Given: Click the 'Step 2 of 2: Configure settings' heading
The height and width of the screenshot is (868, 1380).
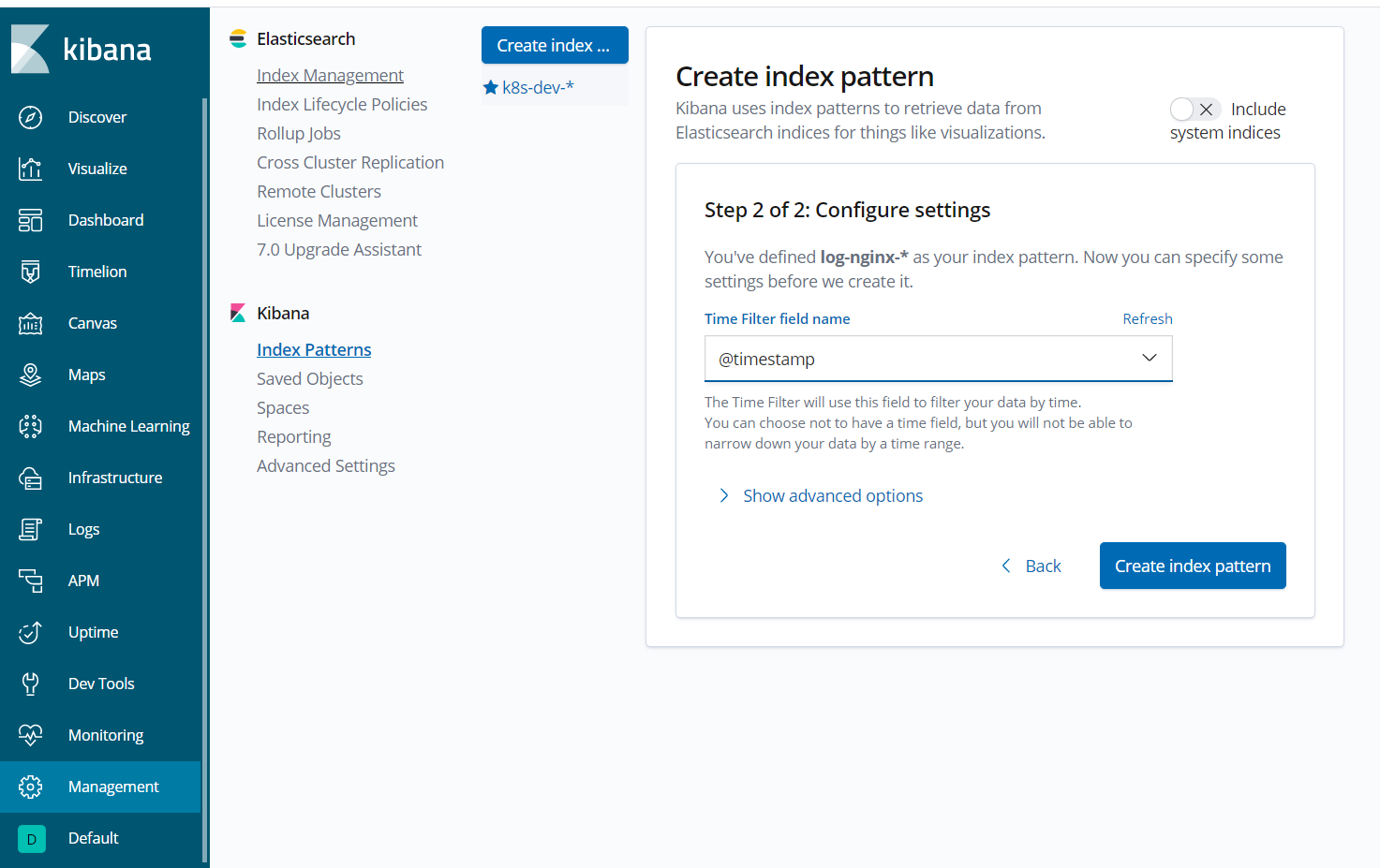Looking at the screenshot, I should 847,210.
